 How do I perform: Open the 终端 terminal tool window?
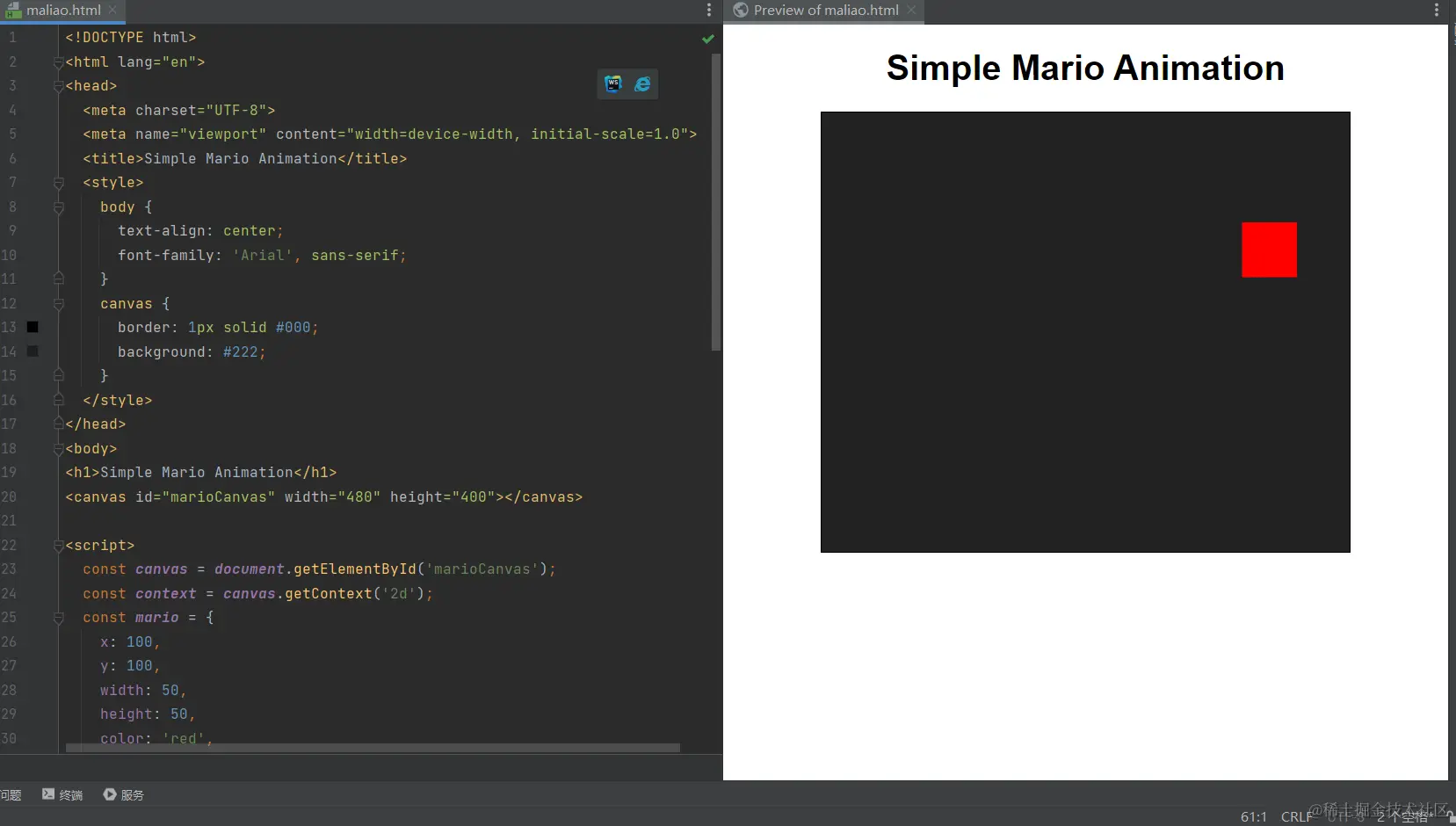click(62, 794)
